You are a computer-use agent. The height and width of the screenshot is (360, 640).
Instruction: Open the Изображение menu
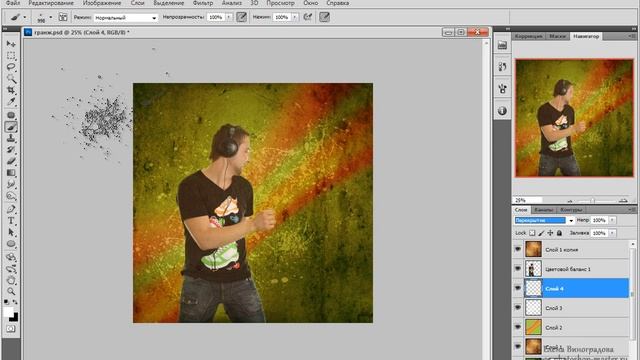click(x=102, y=3)
